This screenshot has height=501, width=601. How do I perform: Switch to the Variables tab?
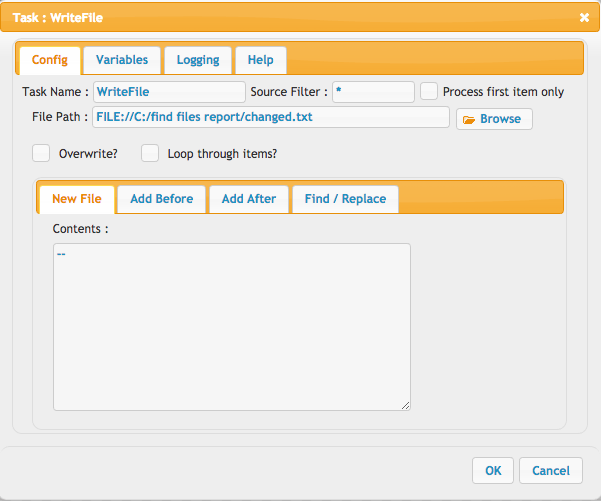click(122, 60)
